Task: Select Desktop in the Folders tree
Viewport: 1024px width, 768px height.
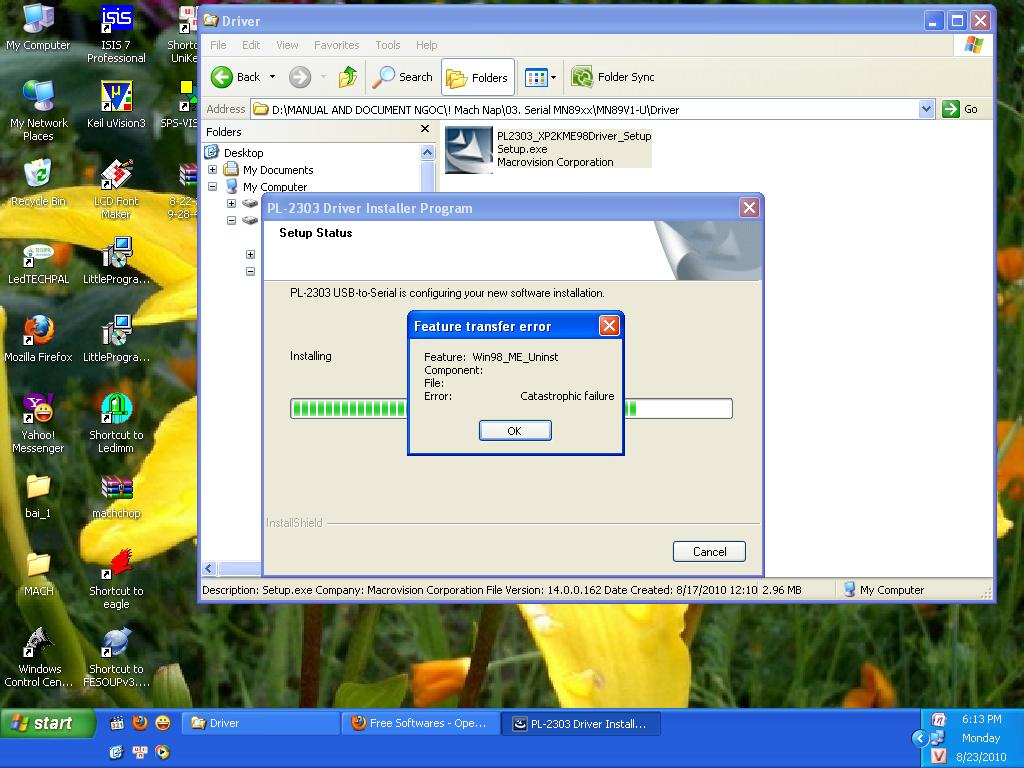Action: (243, 153)
